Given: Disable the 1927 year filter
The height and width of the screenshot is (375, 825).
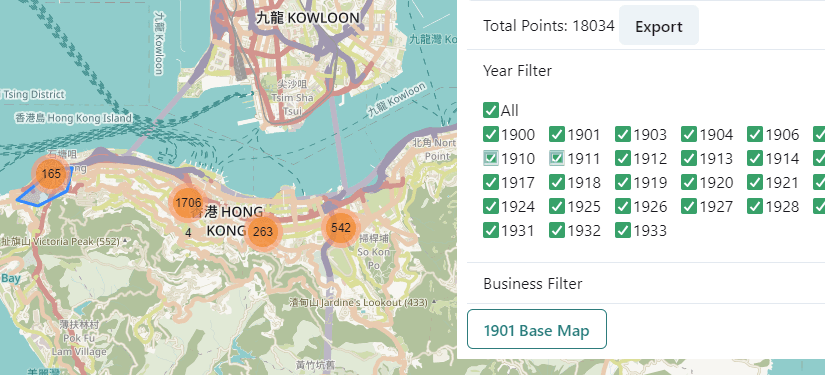Looking at the screenshot, I should [x=689, y=206].
